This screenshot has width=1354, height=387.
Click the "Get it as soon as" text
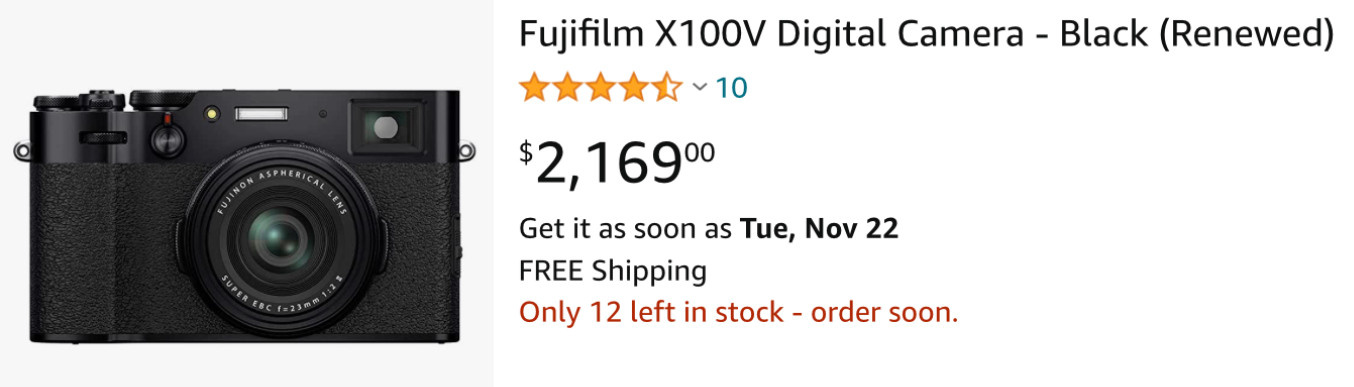tap(626, 229)
